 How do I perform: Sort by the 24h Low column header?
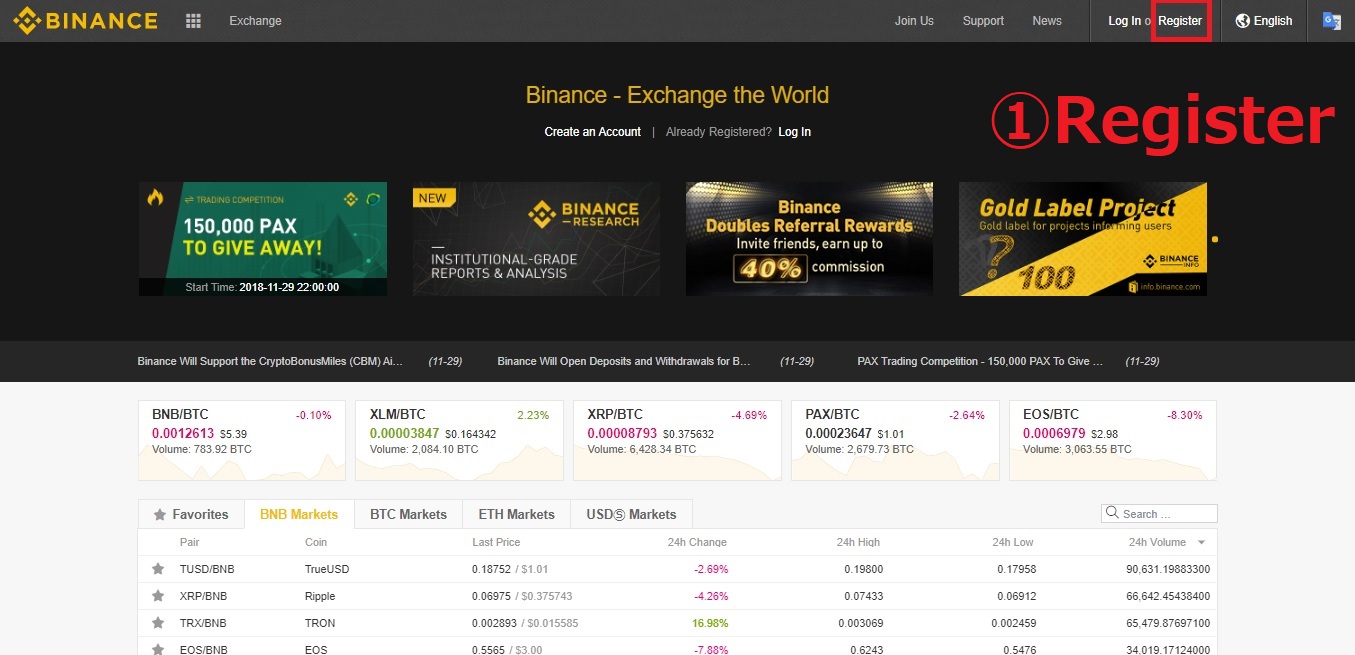(1013, 542)
